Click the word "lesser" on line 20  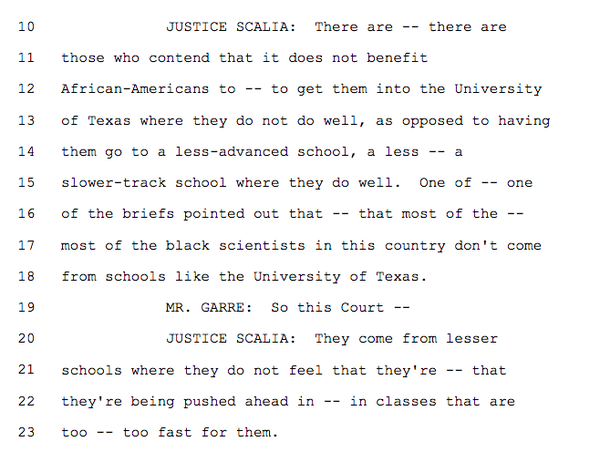[472, 339]
